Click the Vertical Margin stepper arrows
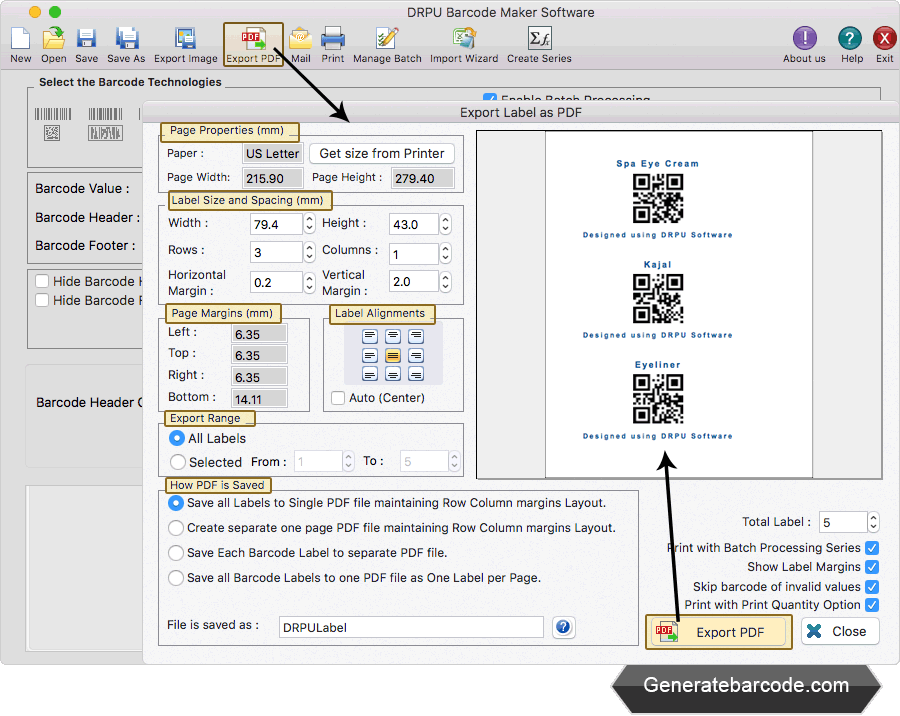The width and height of the screenshot is (900, 716). pos(445,281)
